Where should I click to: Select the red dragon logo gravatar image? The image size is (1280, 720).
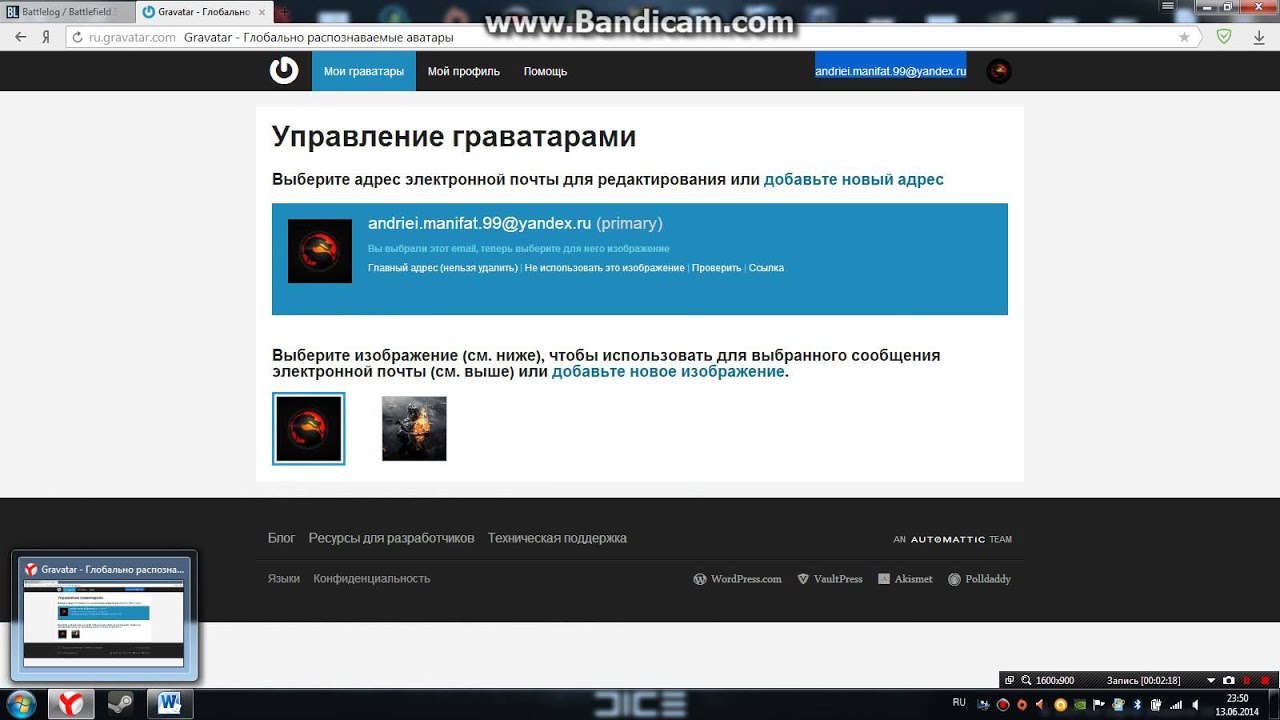(x=309, y=429)
